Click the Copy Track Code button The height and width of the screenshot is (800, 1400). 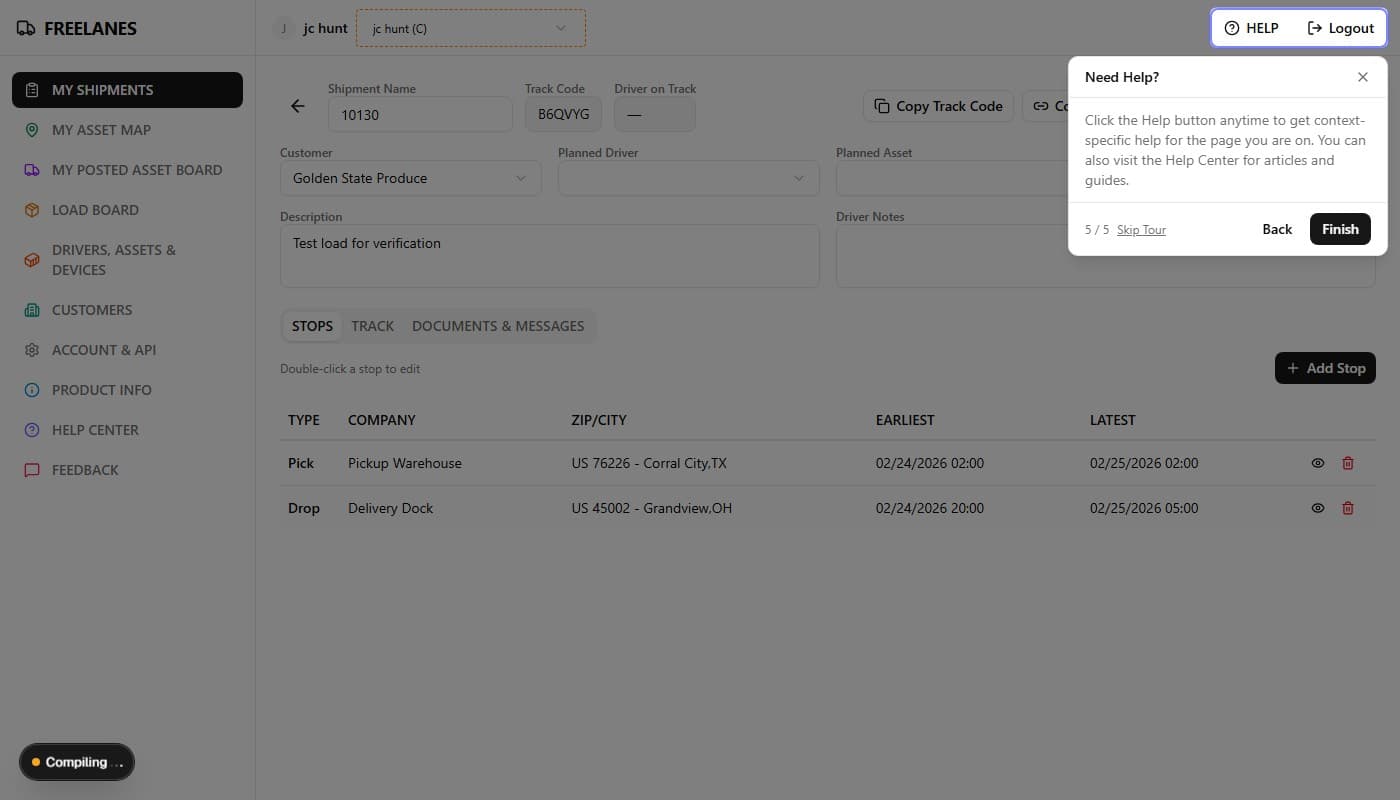pyautogui.click(x=938, y=106)
